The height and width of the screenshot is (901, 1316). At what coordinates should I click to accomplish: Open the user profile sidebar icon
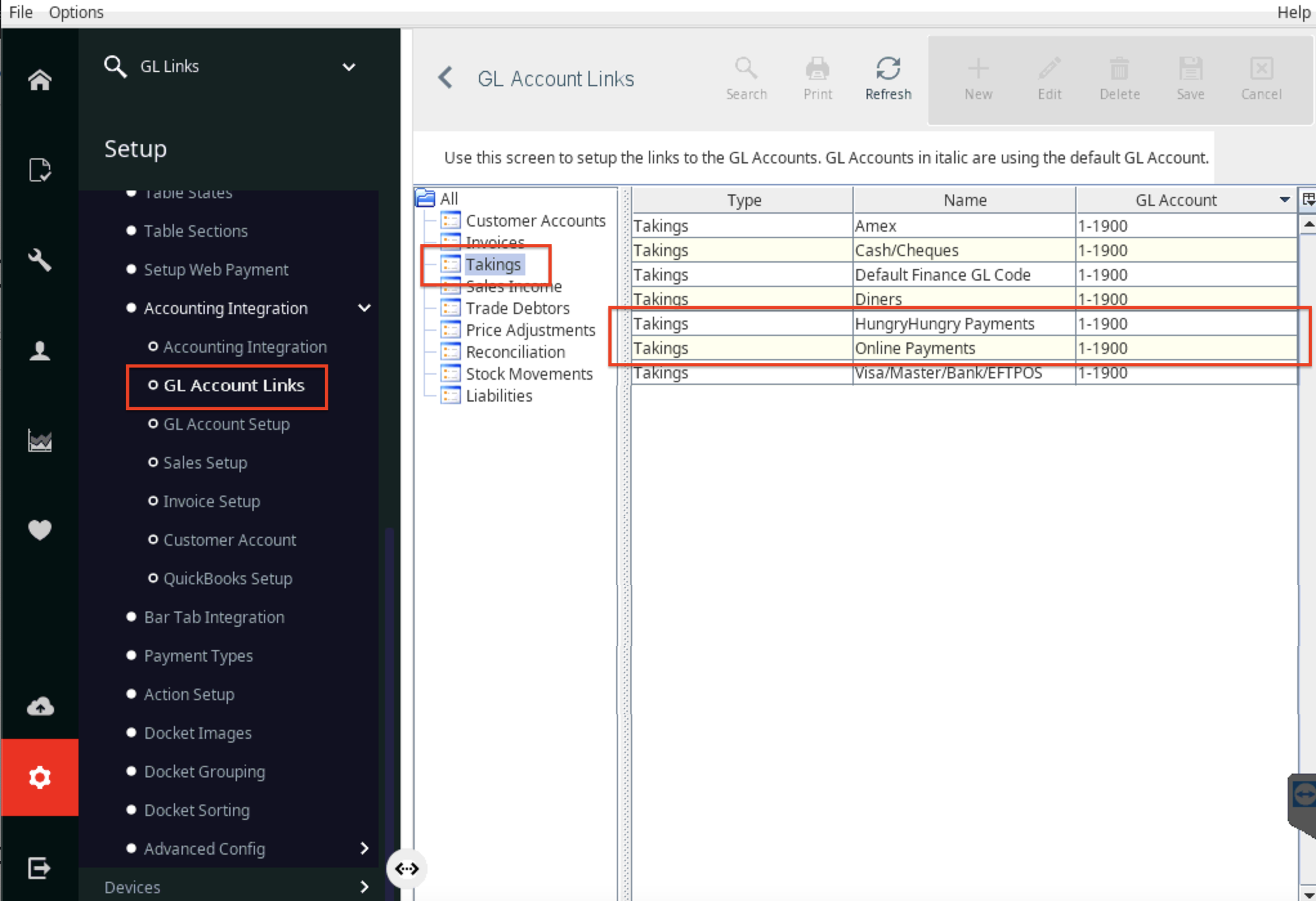click(x=39, y=351)
